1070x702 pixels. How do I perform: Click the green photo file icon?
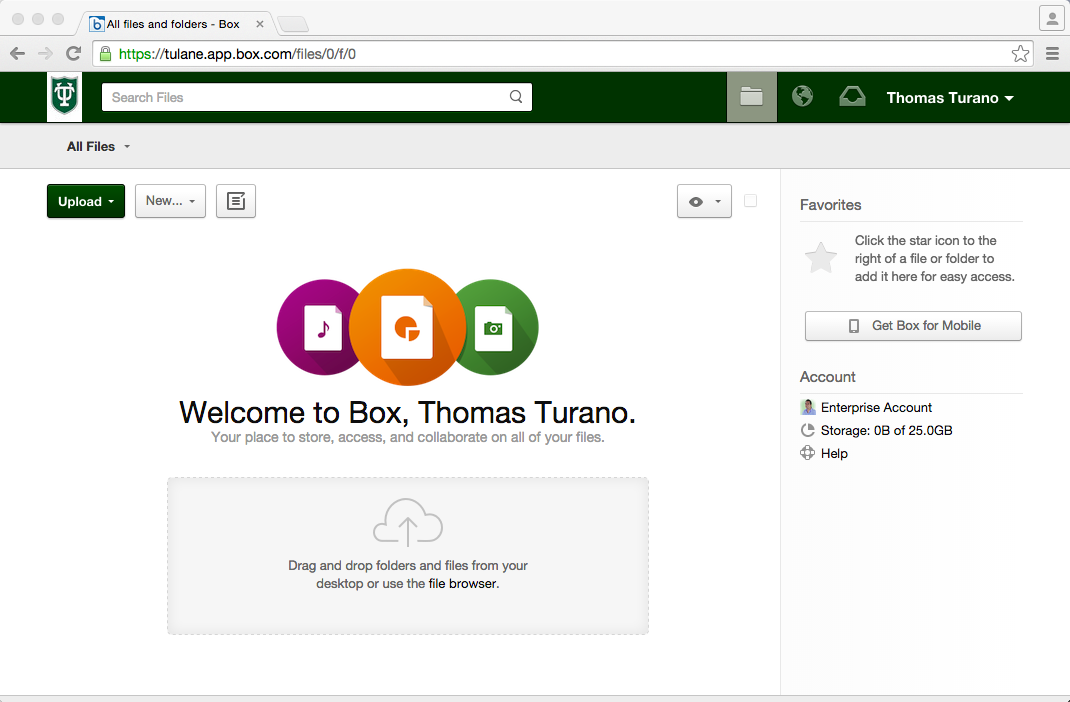(x=493, y=327)
